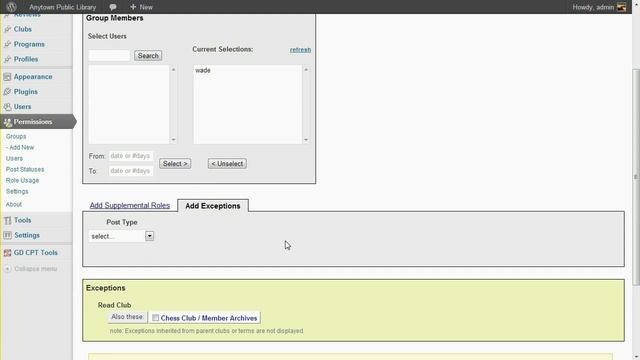Open Post Statuses submenu
Viewport: 640px width, 360px height.
pyautogui.click(x=25, y=169)
